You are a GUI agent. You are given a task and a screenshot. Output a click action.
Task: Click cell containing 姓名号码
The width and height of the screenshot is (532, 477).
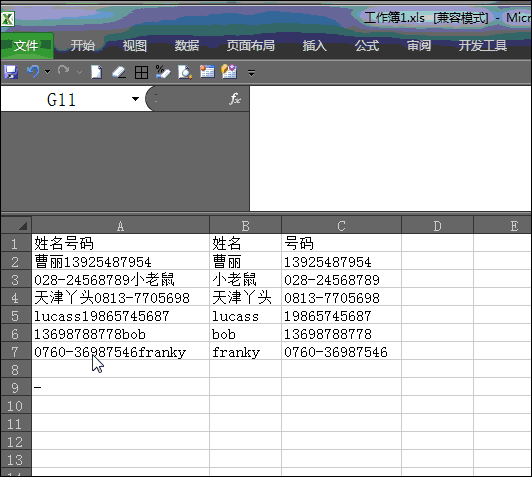click(120, 243)
